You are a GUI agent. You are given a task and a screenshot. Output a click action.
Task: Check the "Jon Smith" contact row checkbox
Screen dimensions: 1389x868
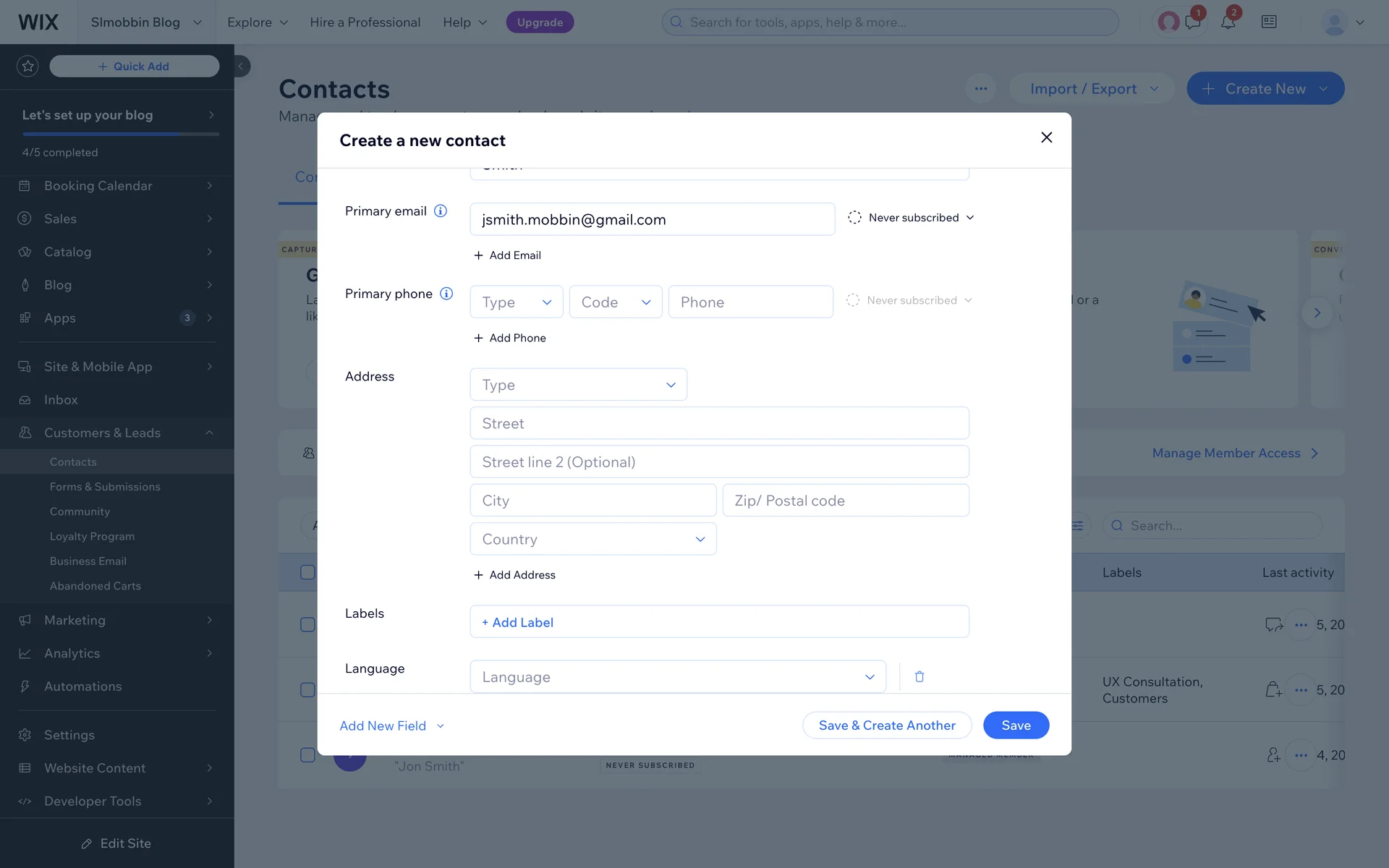click(x=307, y=755)
